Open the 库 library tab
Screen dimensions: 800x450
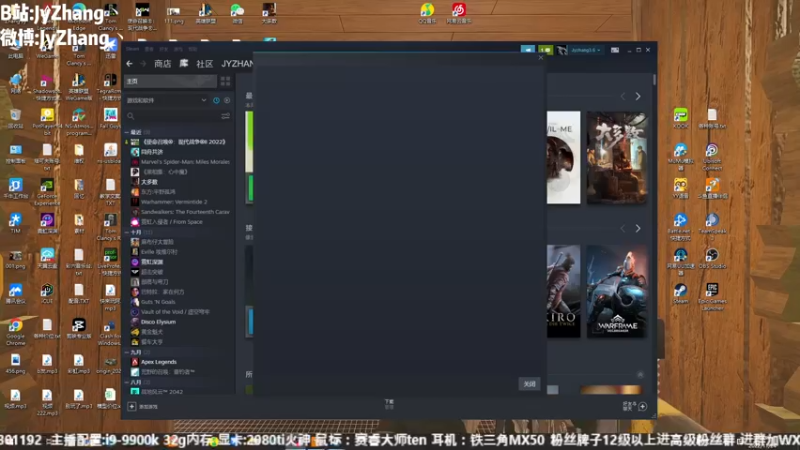pyautogui.click(x=184, y=64)
